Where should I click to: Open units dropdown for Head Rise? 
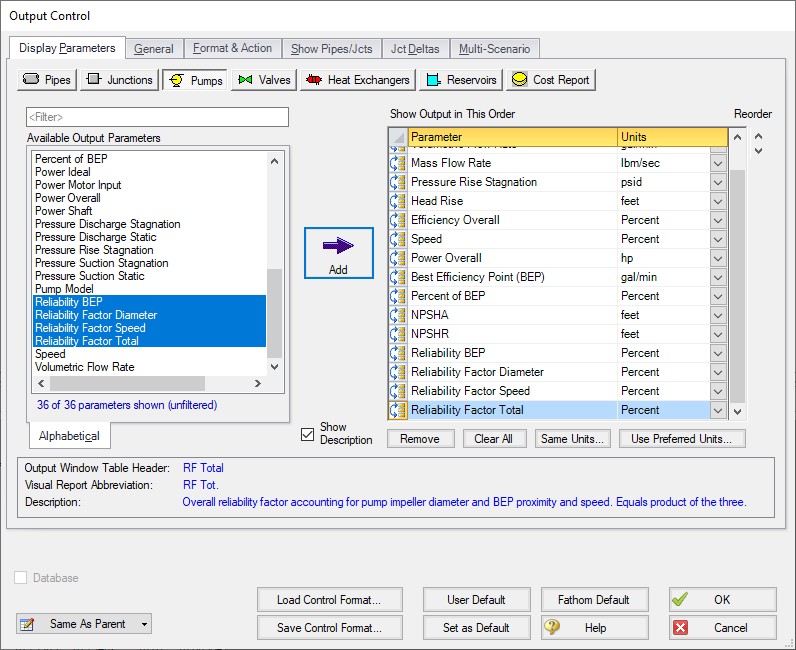point(718,202)
